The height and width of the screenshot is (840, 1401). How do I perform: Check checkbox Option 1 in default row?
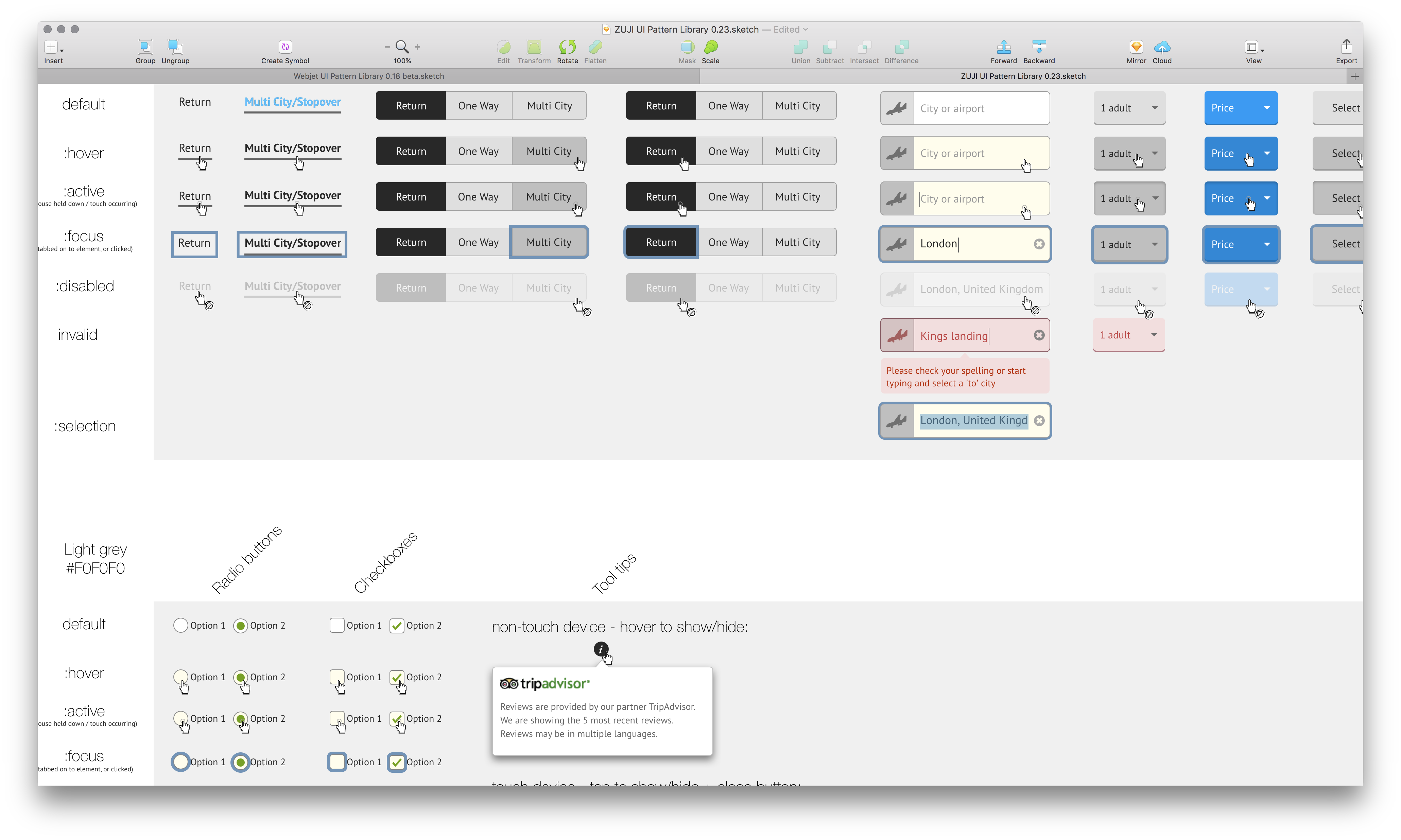tap(337, 626)
